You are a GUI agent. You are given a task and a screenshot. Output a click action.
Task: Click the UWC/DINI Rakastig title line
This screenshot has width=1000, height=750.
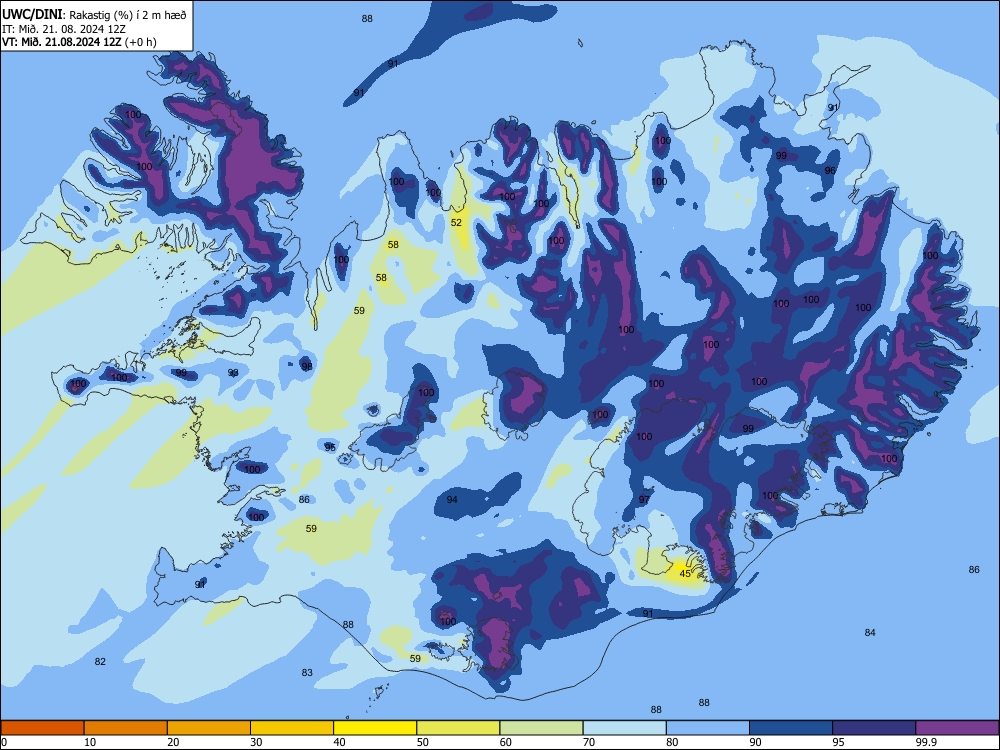[x=94, y=15]
